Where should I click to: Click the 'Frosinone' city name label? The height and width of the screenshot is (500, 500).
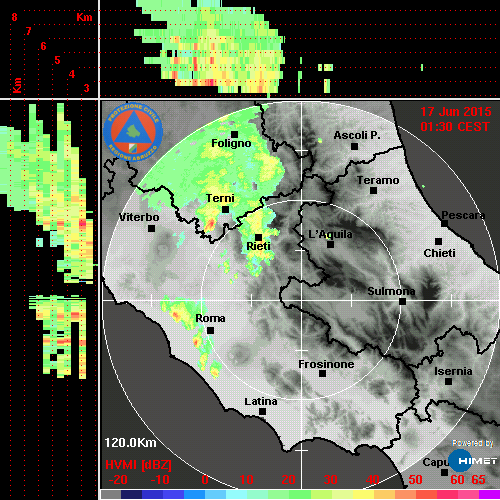coord(326,364)
